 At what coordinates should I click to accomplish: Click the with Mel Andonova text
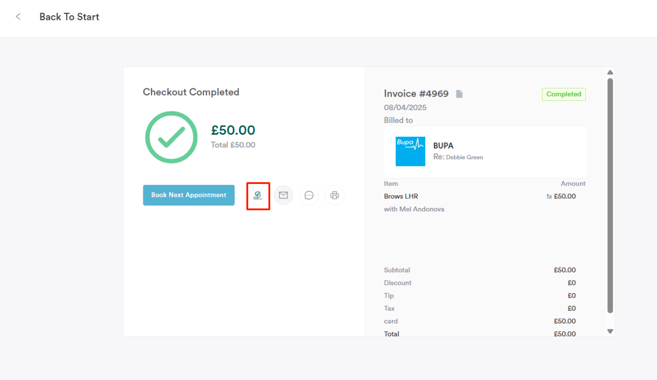[x=414, y=209]
